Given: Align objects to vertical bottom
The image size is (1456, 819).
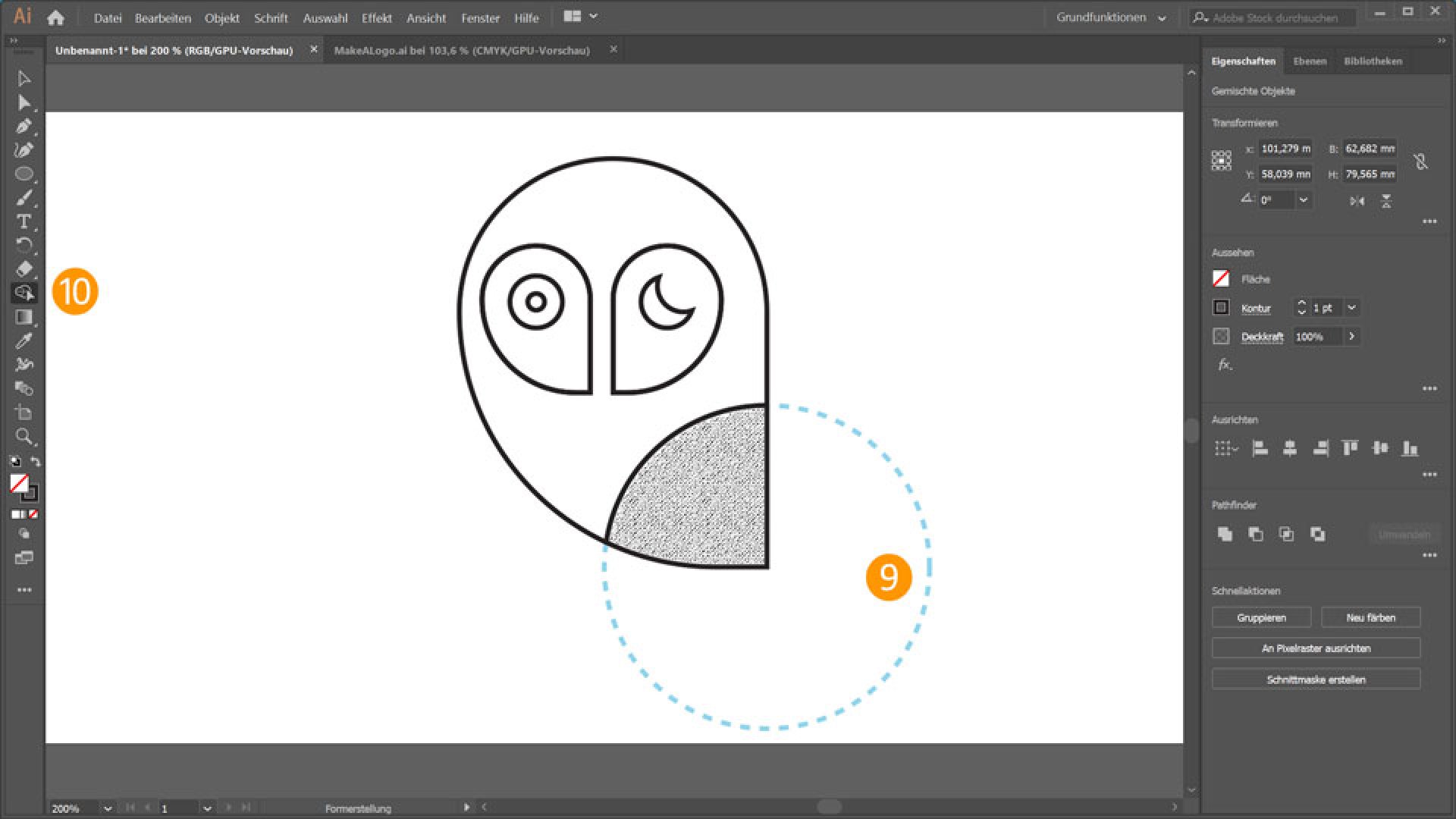Looking at the screenshot, I should 1410,448.
